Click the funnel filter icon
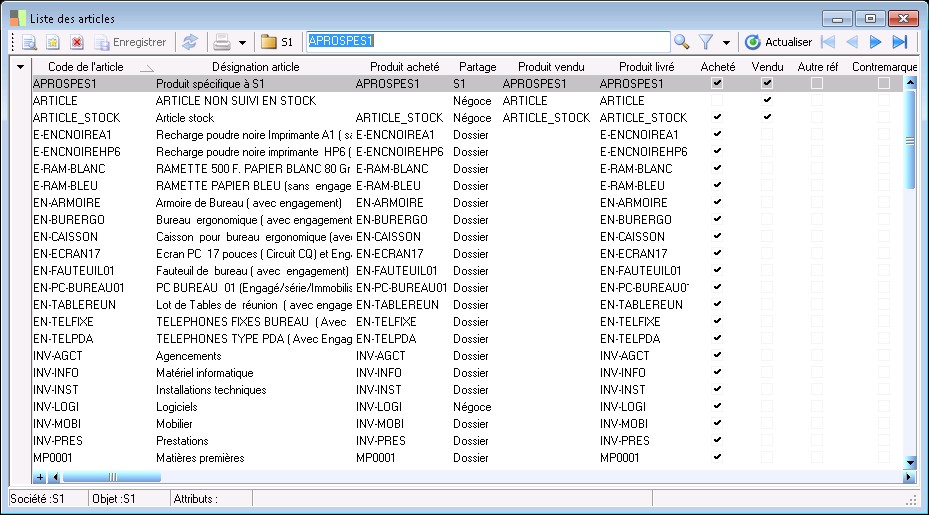 [x=706, y=42]
